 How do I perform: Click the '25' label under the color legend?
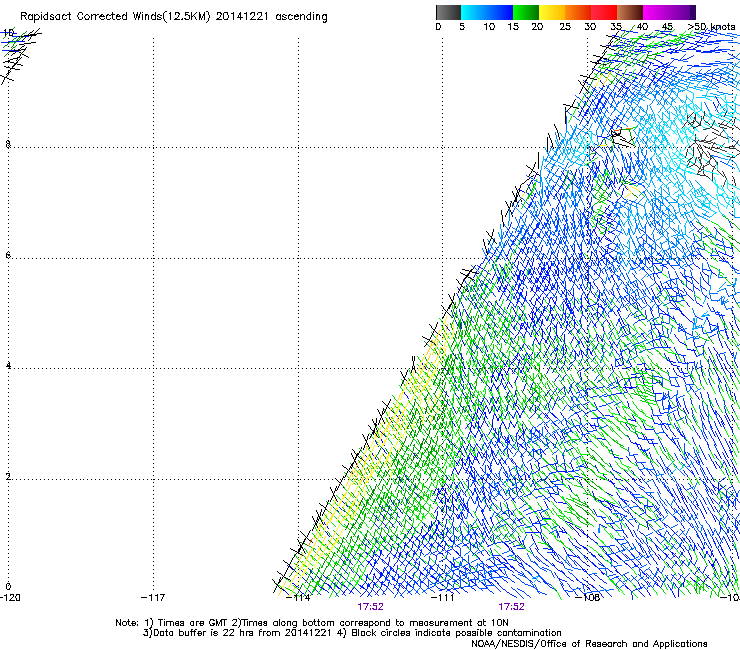coord(565,26)
